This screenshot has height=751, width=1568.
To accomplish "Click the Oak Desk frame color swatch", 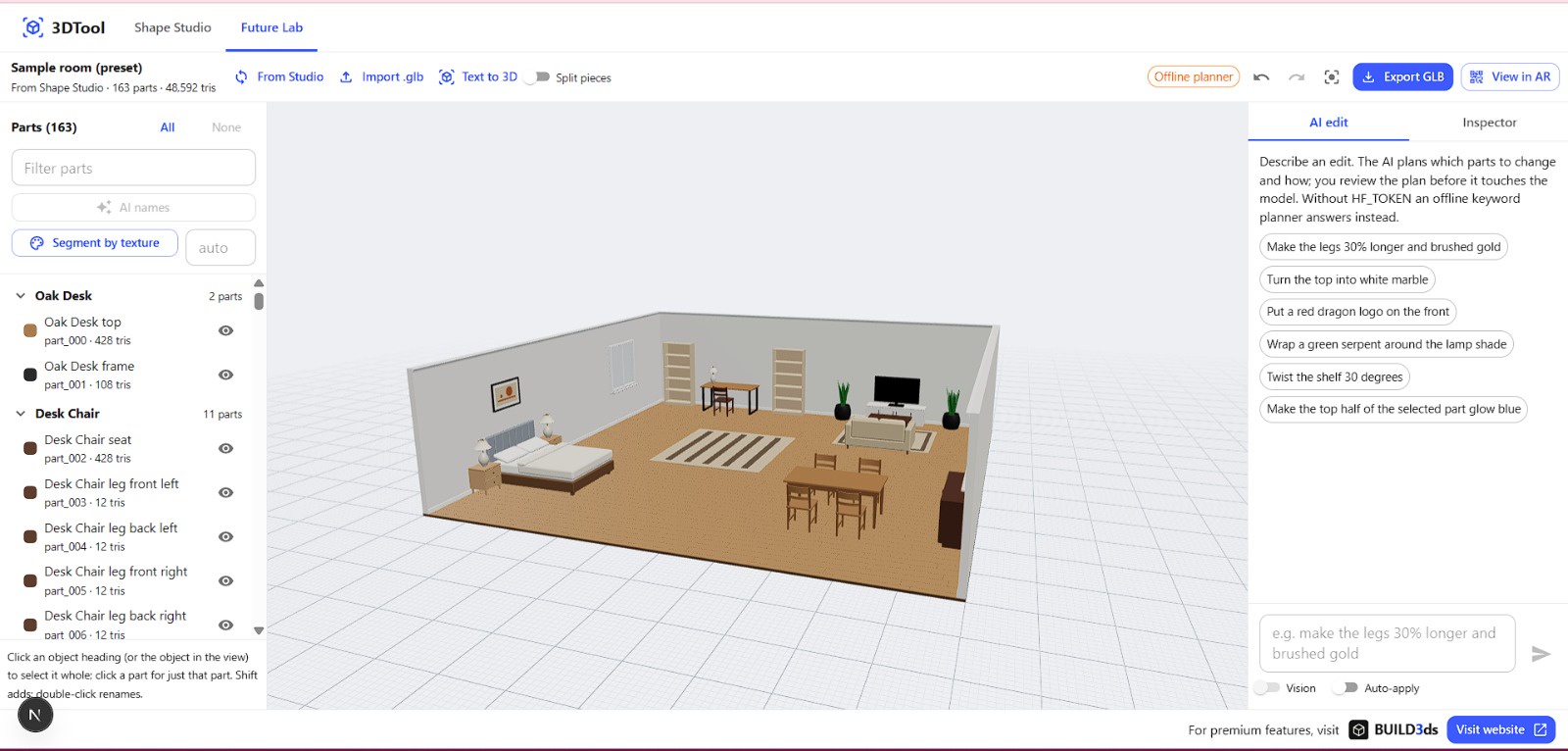I will tap(30, 375).
